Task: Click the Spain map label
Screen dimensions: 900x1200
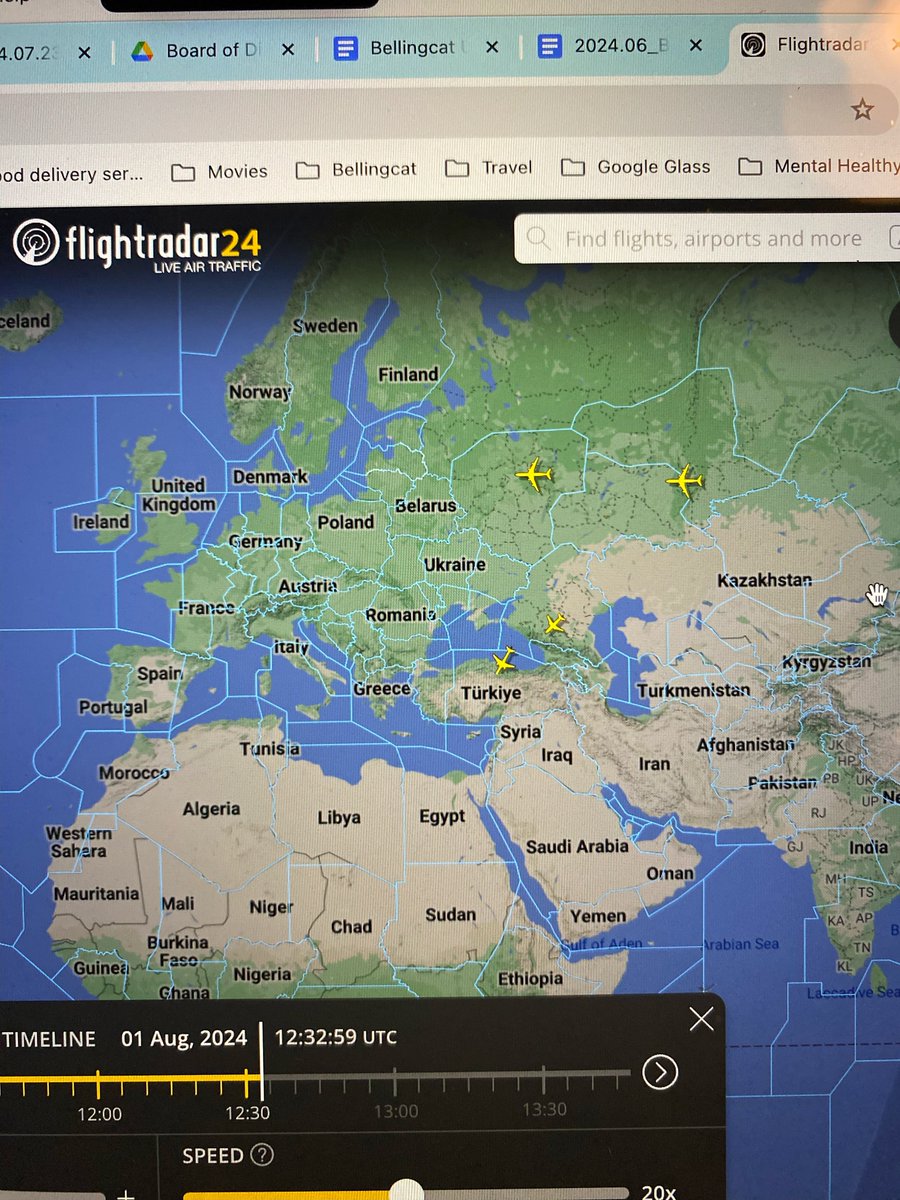Action: (x=160, y=673)
